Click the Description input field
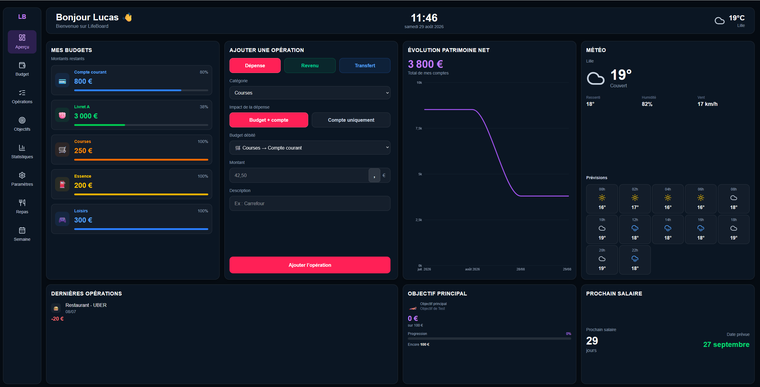Screen dimensions: 760x387 (310, 203)
